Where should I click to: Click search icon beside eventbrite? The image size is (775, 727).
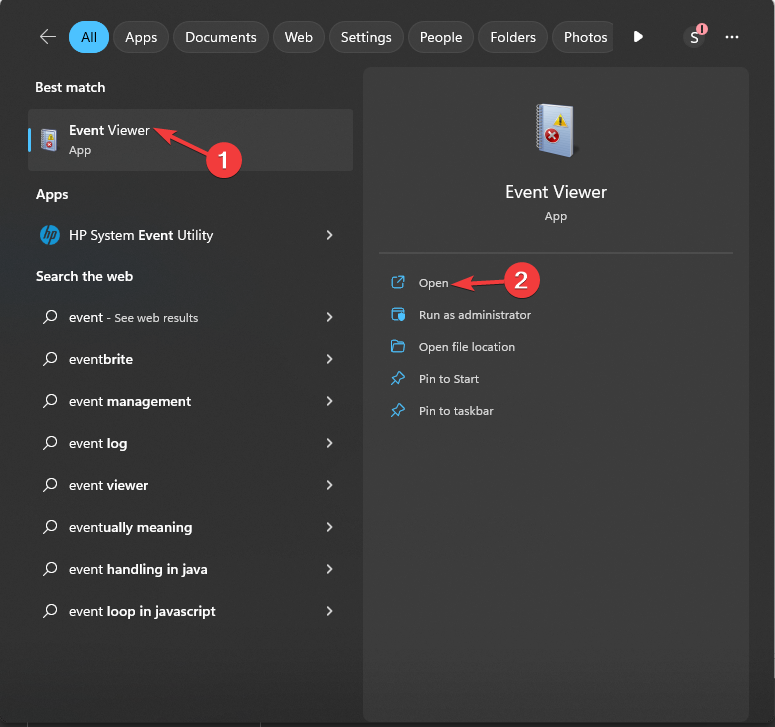click(x=50, y=359)
